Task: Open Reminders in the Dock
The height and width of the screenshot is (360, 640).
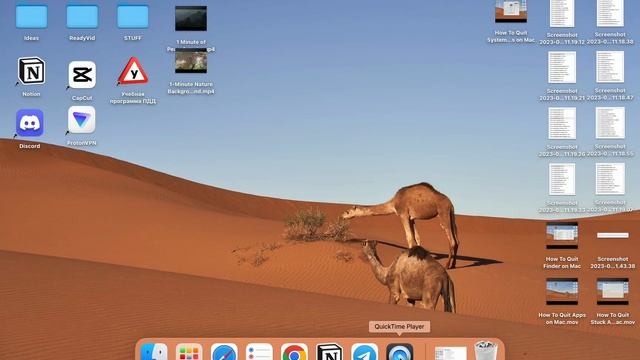Action: tap(259, 352)
